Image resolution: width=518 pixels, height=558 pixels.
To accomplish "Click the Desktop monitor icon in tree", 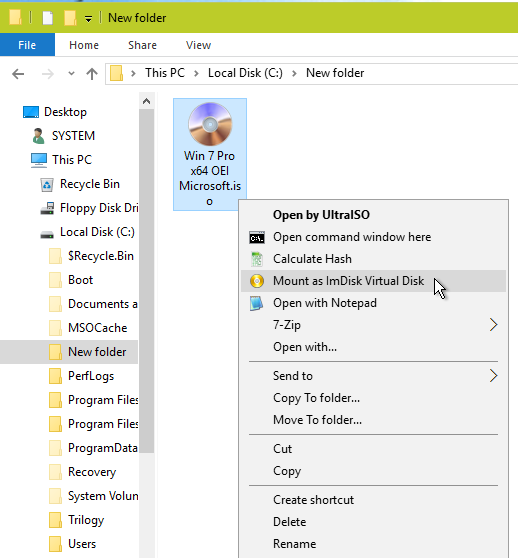I will click(x=31, y=112).
